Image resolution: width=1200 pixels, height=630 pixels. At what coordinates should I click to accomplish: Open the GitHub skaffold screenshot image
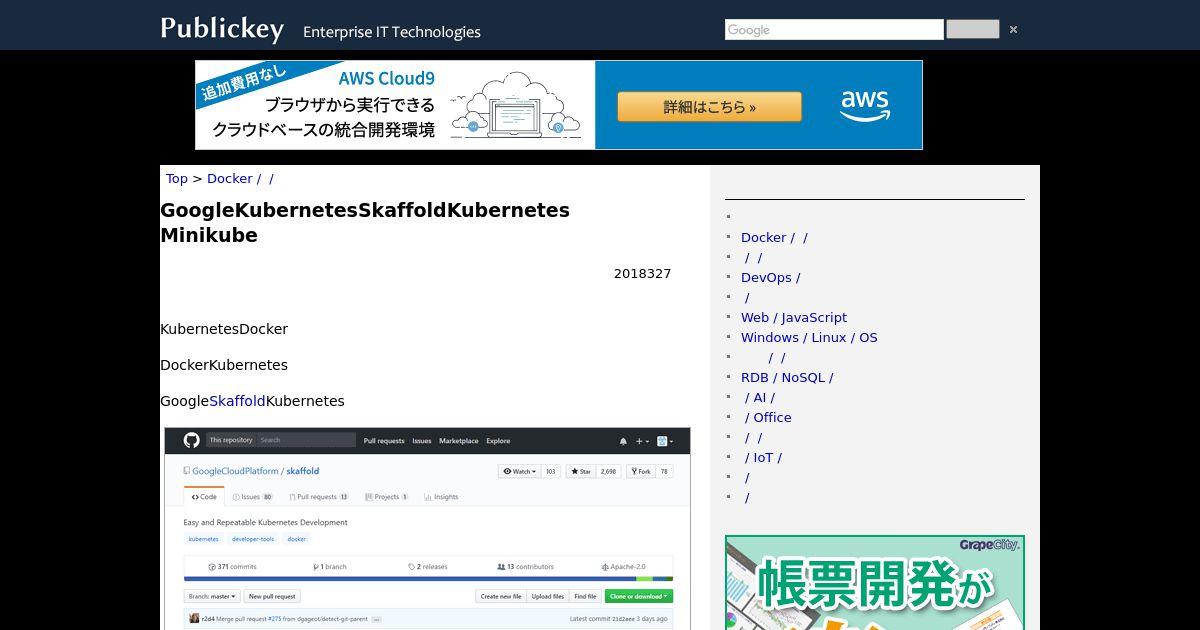pyautogui.click(x=427, y=529)
